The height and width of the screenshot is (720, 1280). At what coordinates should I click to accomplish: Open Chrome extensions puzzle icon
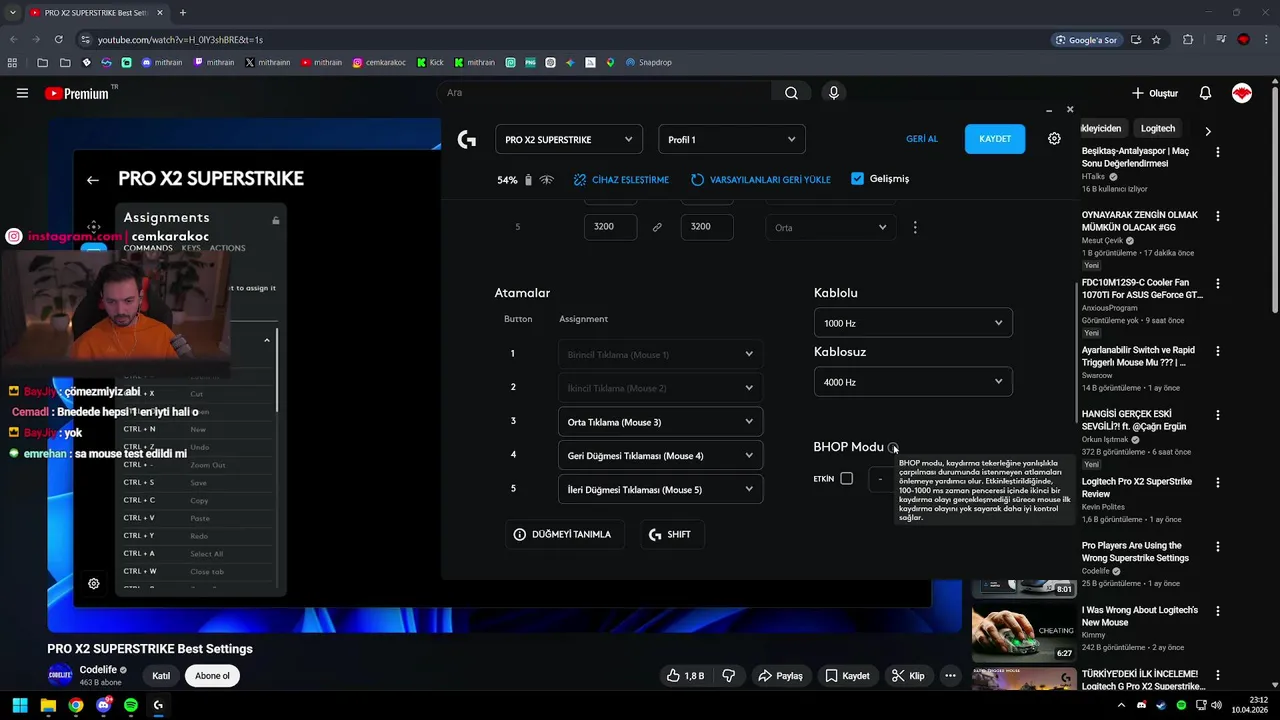(1188, 40)
